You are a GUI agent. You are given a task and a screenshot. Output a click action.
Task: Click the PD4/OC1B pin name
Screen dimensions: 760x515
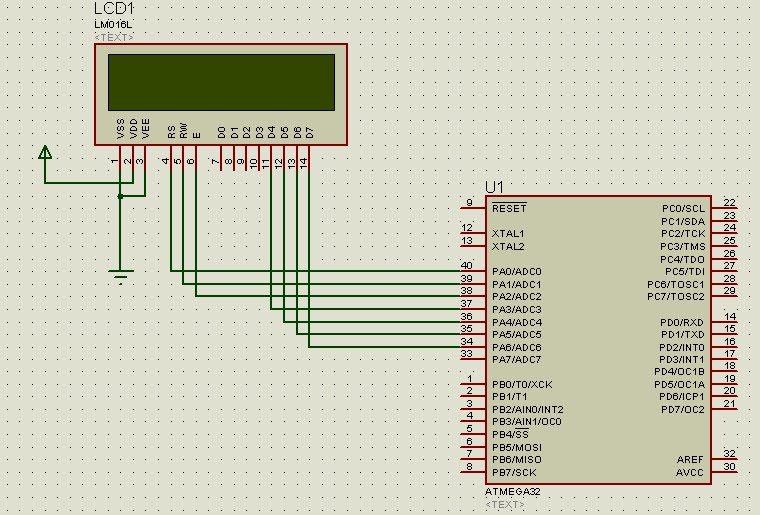pos(679,372)
